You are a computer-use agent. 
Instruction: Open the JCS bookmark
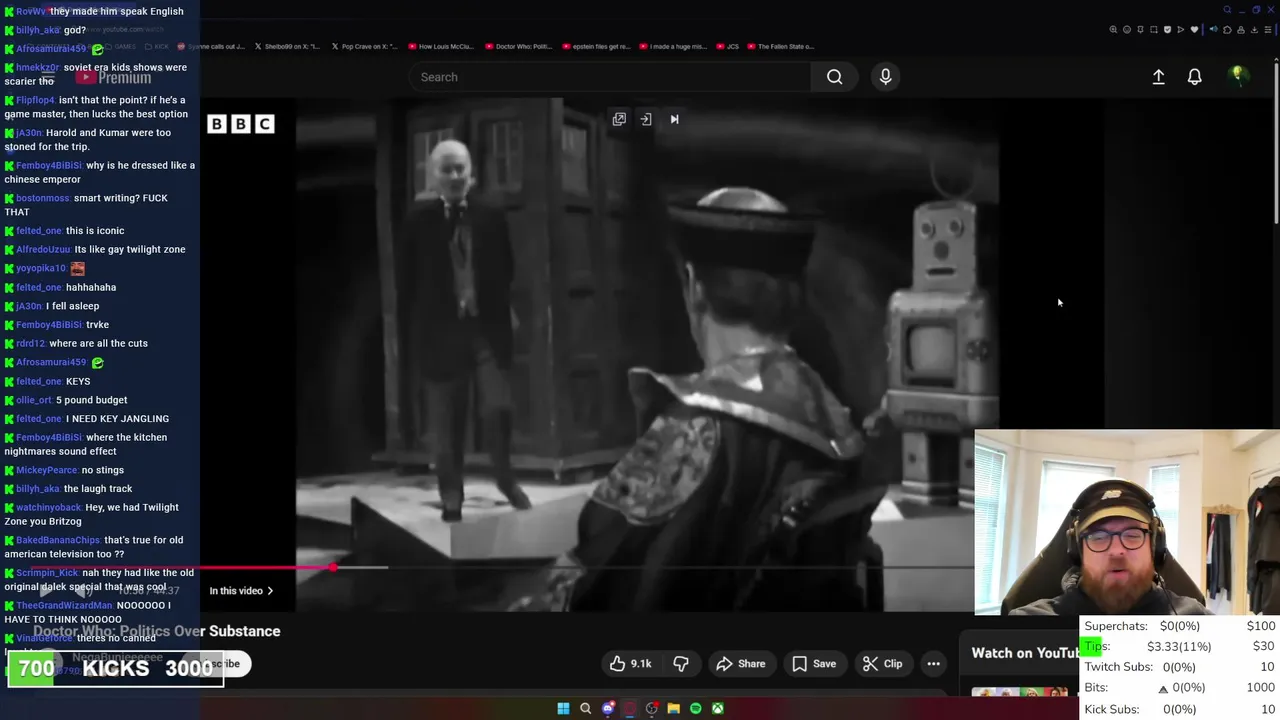tap(727, 46)
